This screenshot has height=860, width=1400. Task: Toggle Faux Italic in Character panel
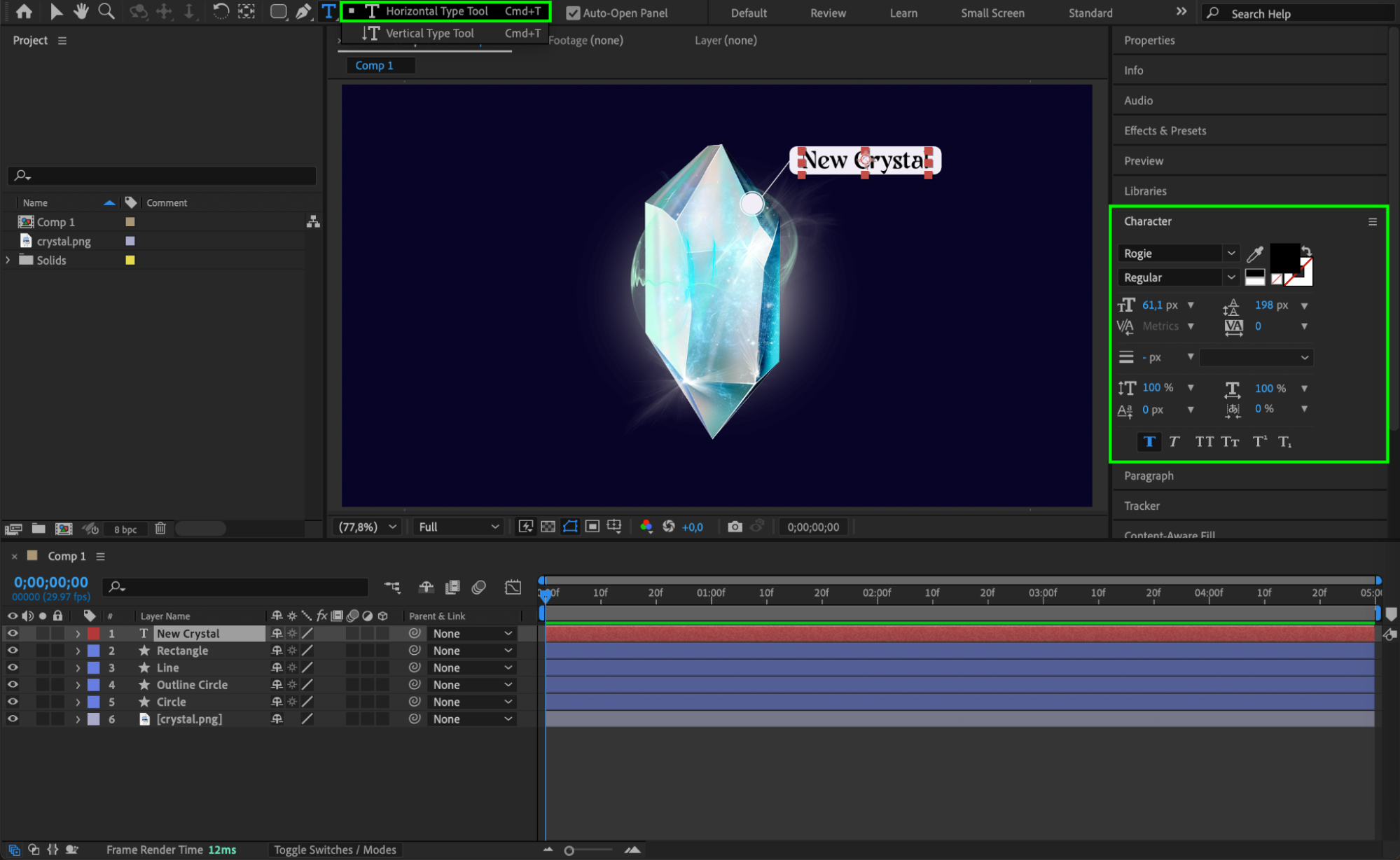pos(1174,442)
